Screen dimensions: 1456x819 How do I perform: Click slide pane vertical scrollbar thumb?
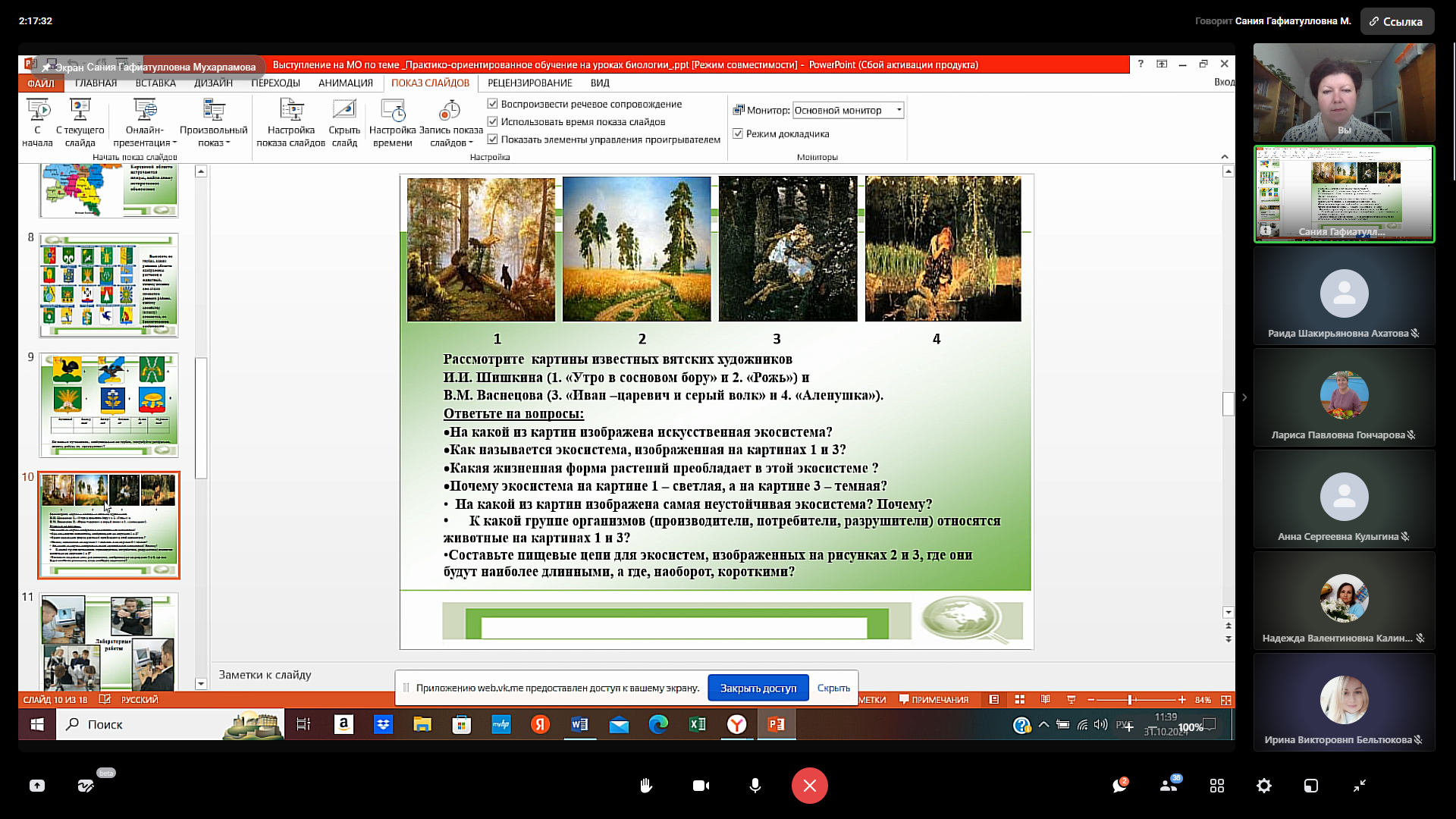[x=1228, y=403]
